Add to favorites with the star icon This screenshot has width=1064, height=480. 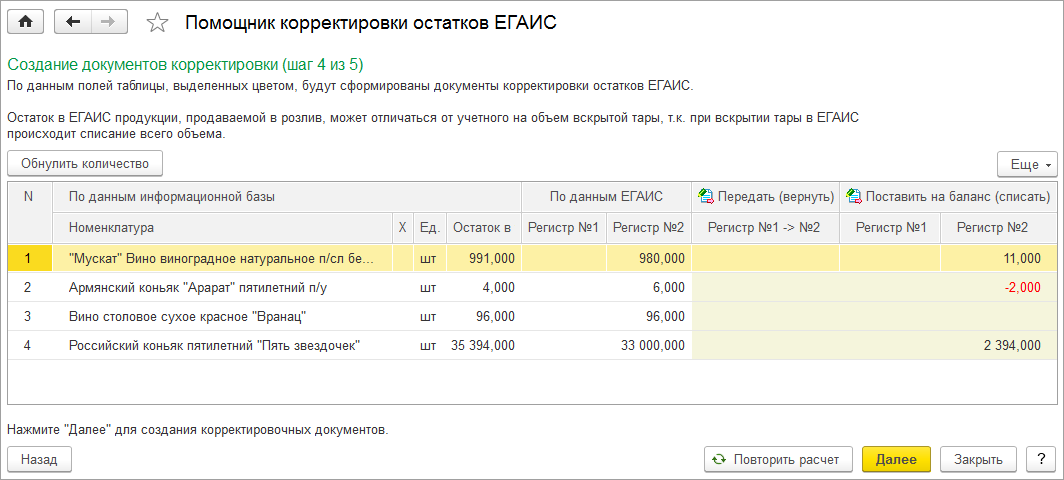(157, 22)
